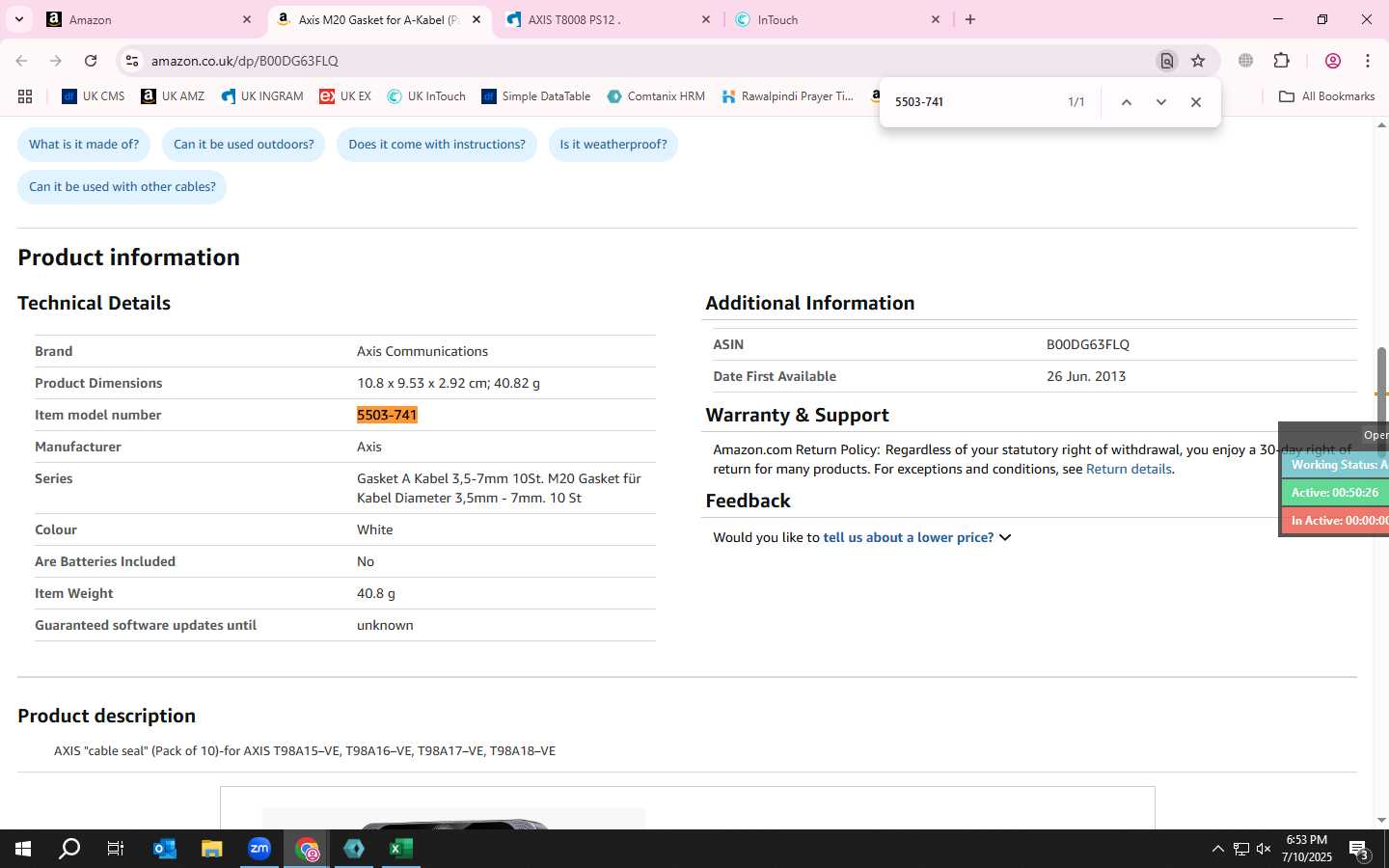Open Outlook from taskbar
This screenshot has width=1389, height=868.
165,849
